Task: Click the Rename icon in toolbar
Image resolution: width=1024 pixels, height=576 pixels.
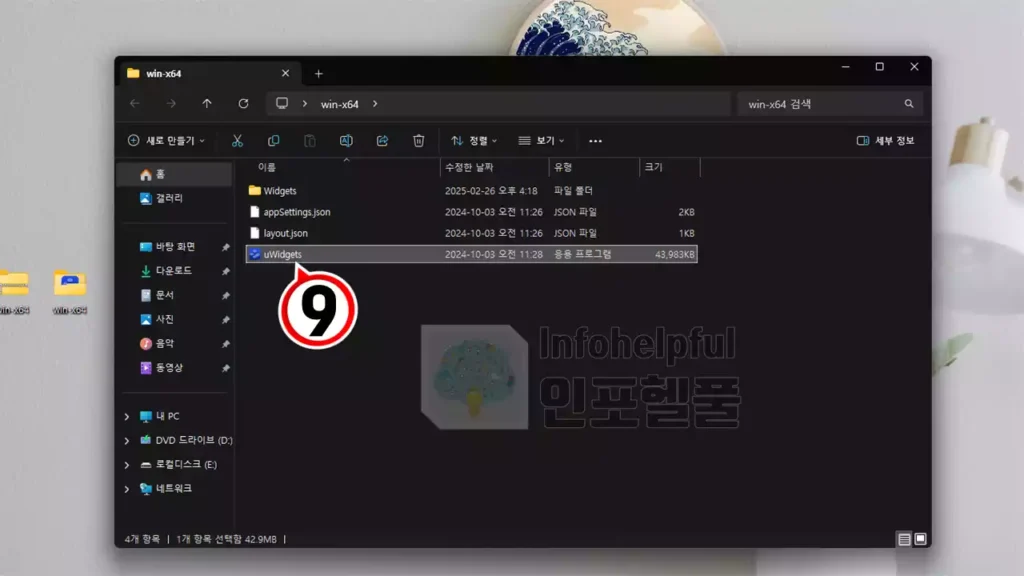Action: pyautogui.click(x=346, y=140)
